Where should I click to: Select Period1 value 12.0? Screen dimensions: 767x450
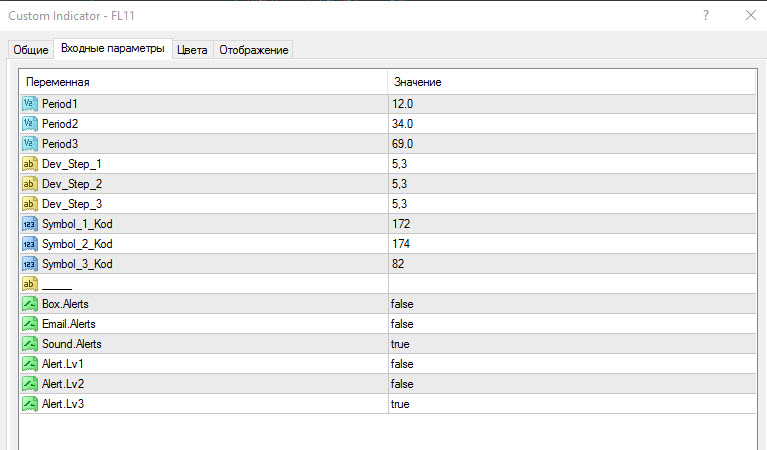pos(402,104)
